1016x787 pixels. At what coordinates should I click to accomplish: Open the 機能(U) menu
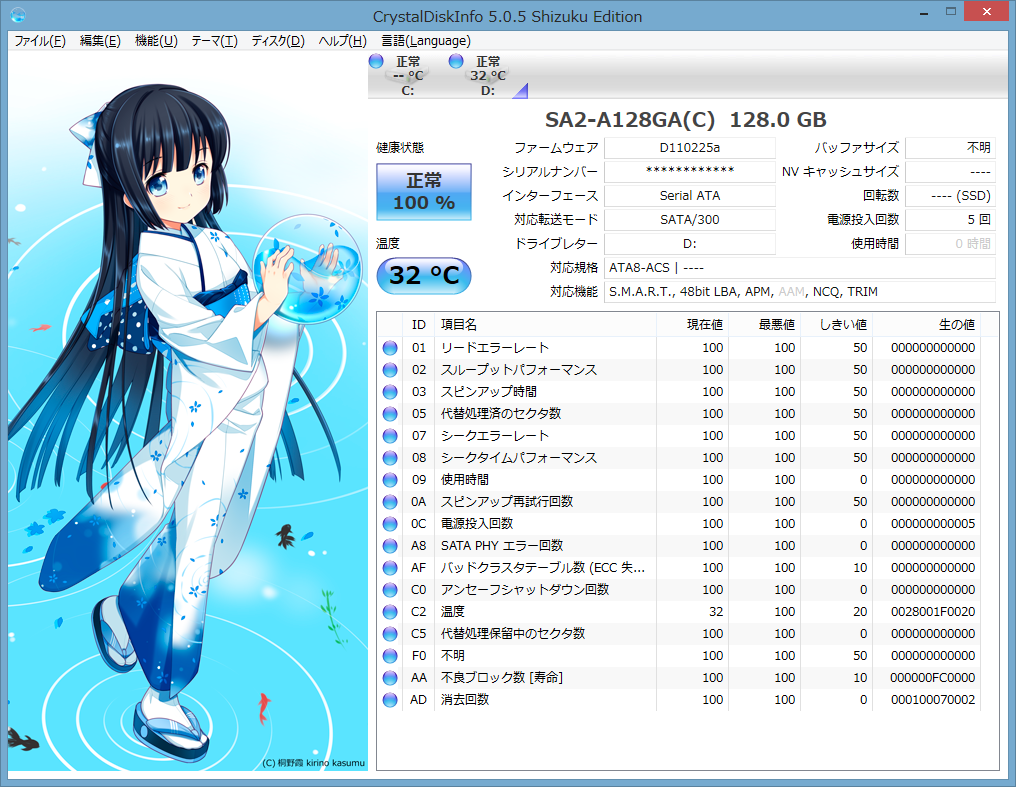(x=156, y=41)
